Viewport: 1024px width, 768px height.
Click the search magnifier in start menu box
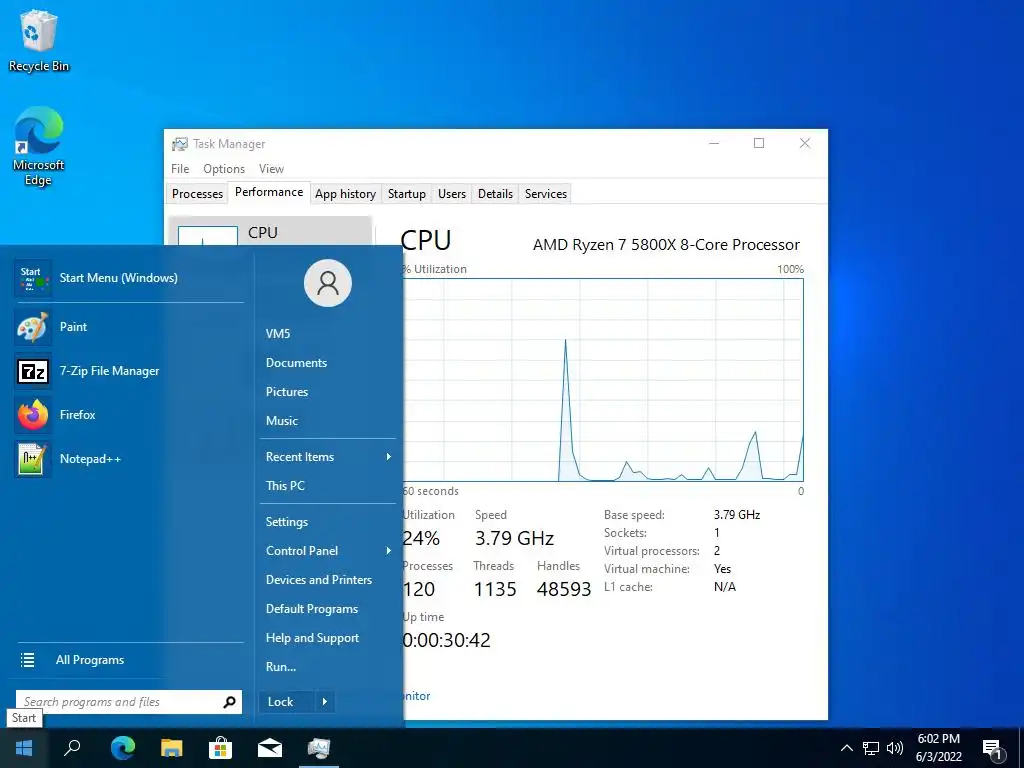coord(229,702)
